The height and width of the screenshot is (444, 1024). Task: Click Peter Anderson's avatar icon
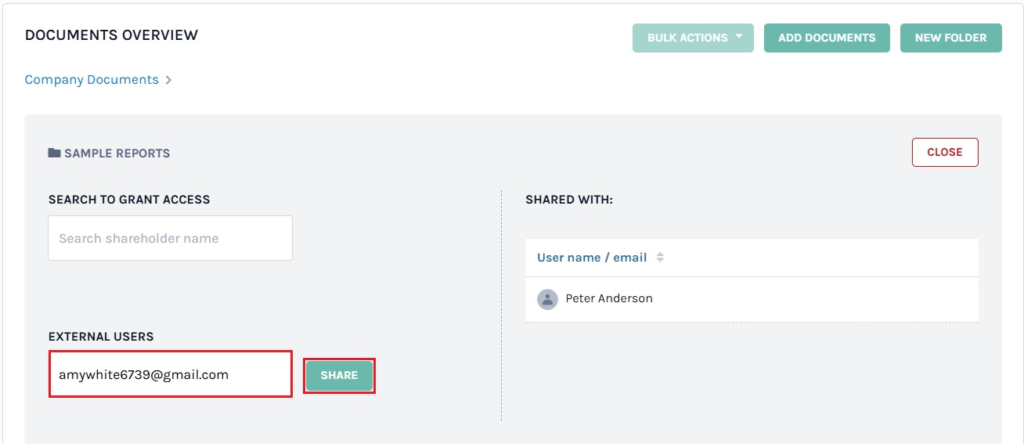[547, 299]
